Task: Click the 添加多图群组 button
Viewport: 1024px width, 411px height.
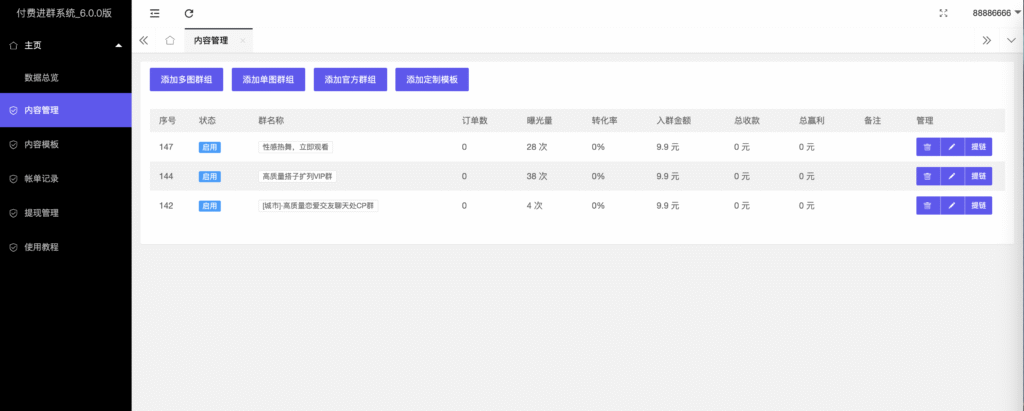Action: pos(186,79)
